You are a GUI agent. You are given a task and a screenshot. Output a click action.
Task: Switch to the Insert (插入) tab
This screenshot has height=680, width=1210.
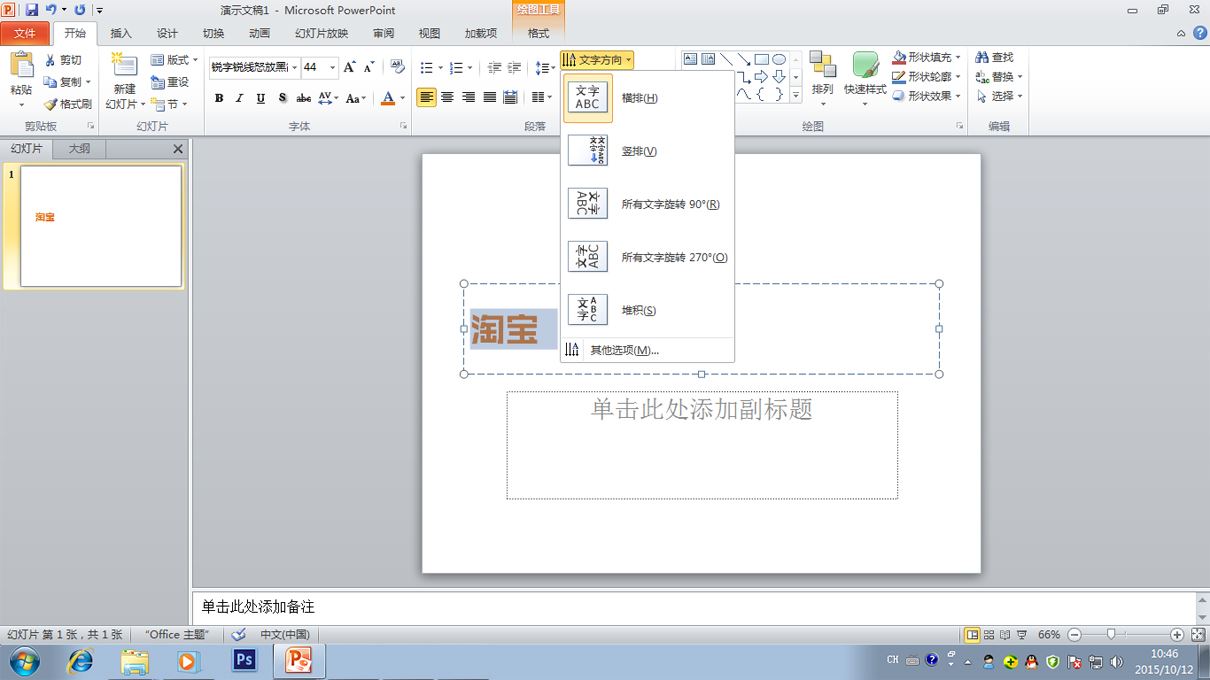121,33
